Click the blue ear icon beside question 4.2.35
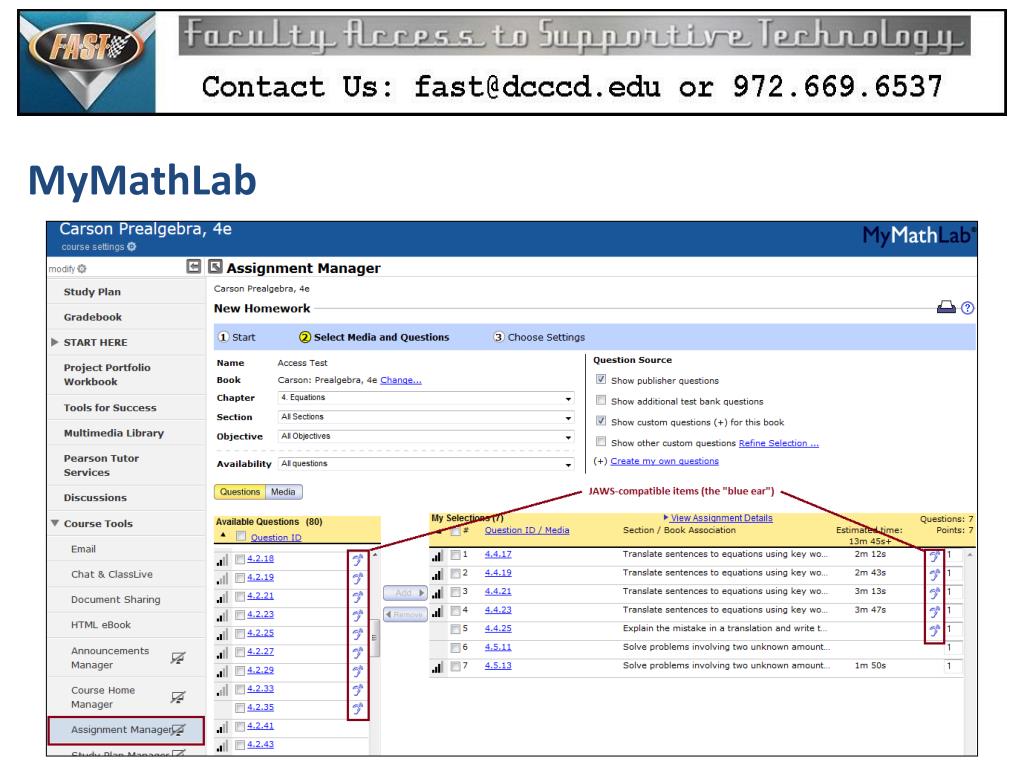This screenshot has width=1024, height=768. 358,708
